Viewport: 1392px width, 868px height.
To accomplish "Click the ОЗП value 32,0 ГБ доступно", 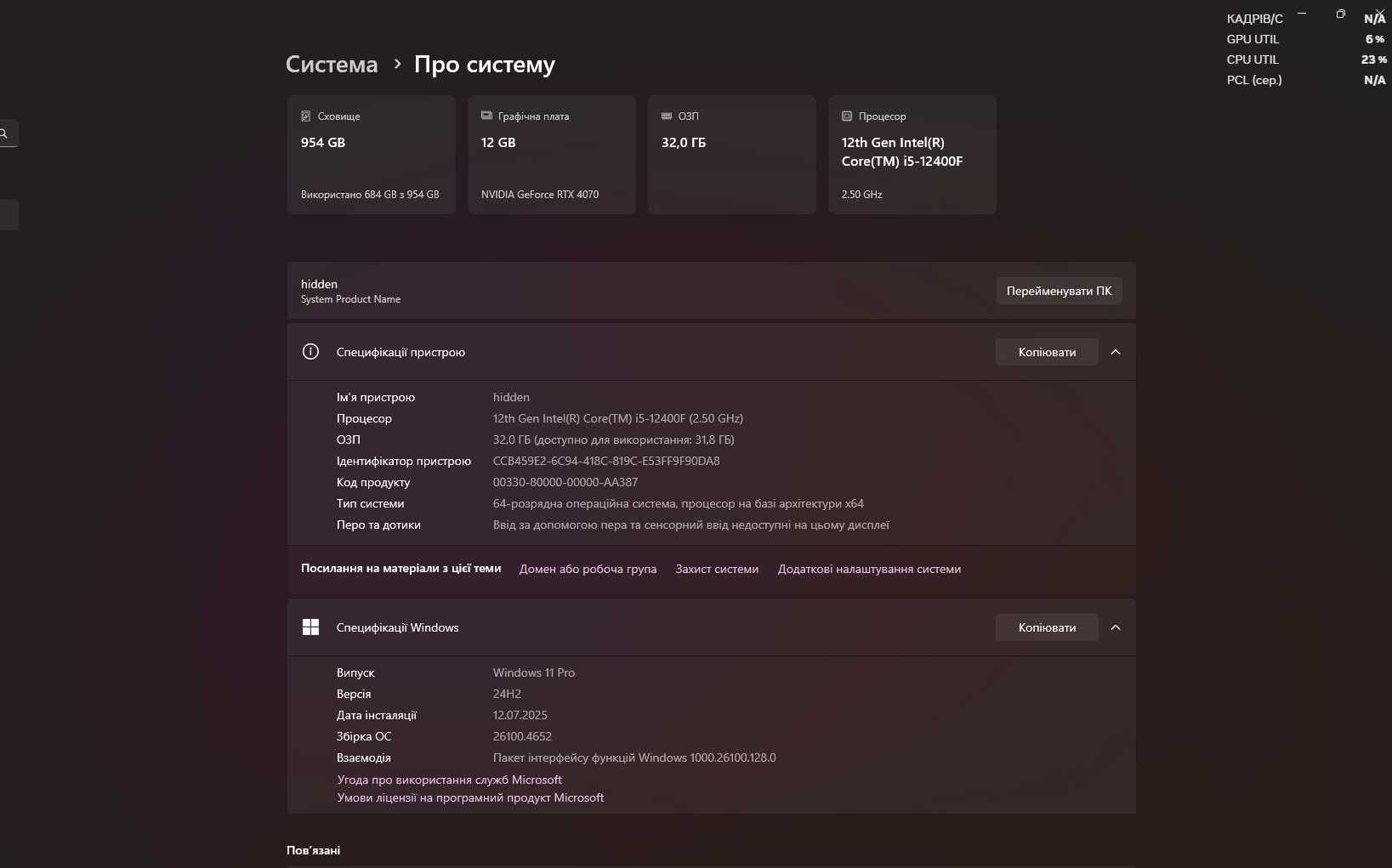I will pos(614,440).
